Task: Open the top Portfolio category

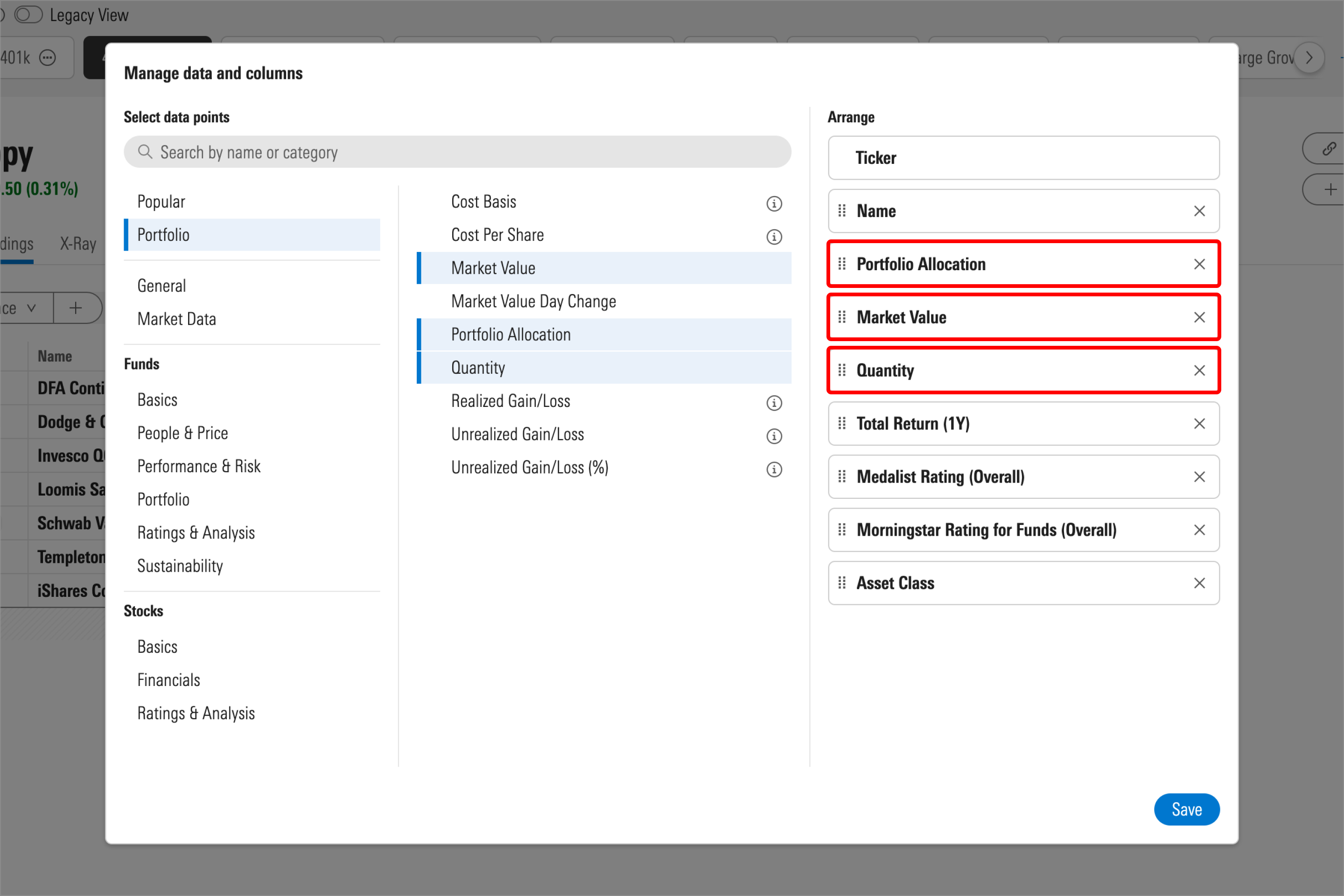Action: pos(252,235)
